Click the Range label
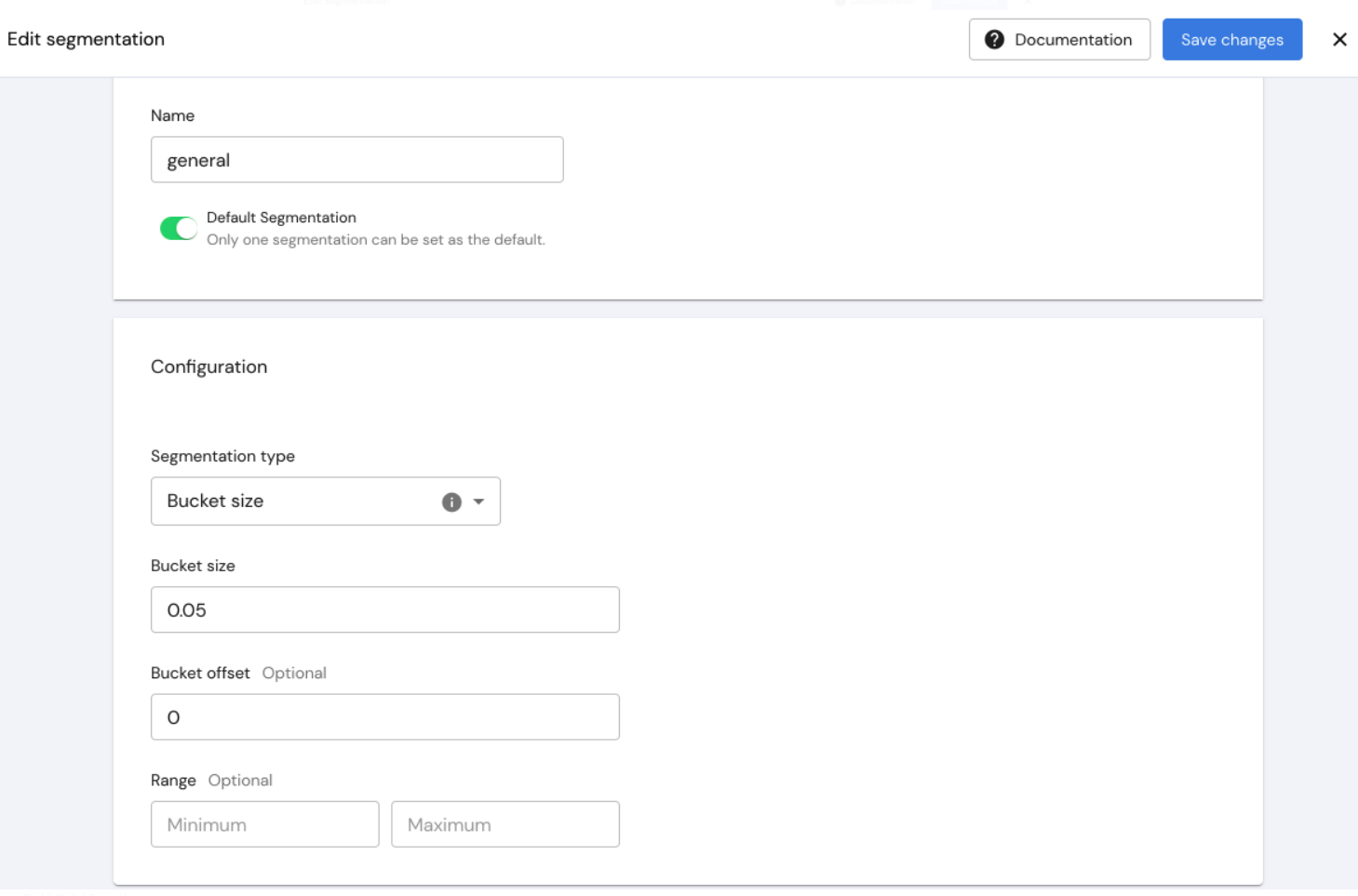1358x896 pixels. 173,781
